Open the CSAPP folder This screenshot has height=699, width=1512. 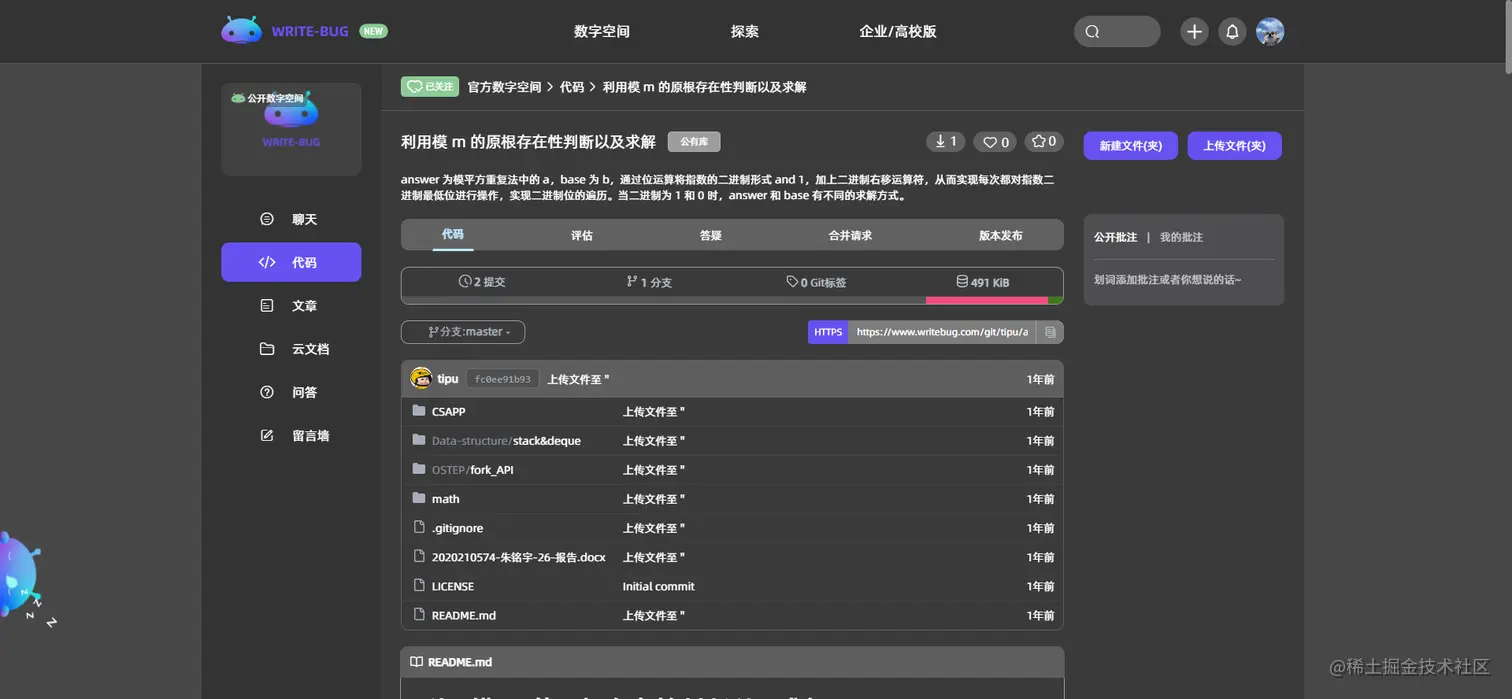tap(446, 411)
